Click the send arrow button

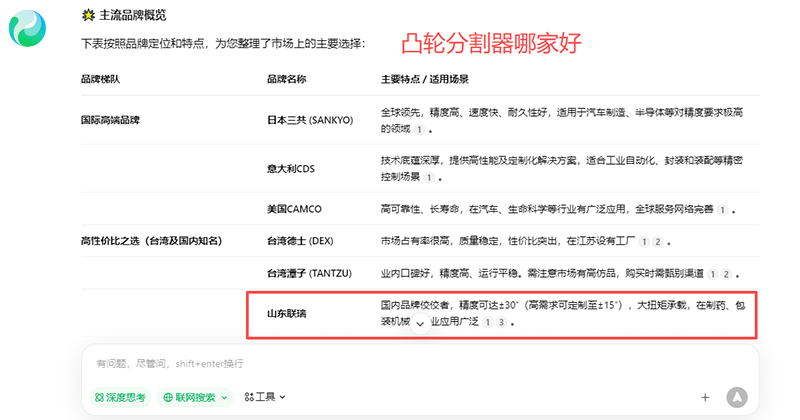click(x=737, y=397)
